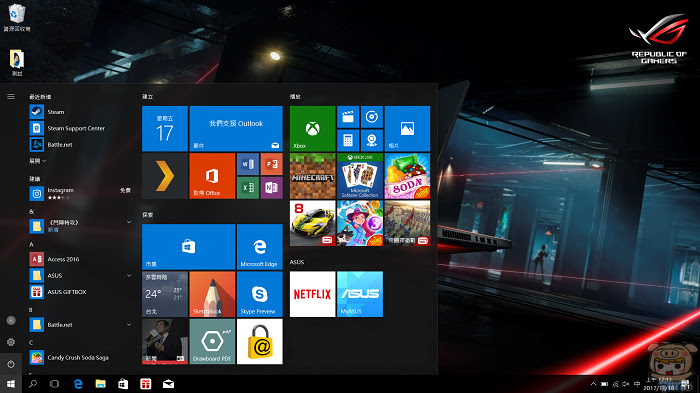Image resolution: width=700 pixels, height=393 pixels.
Task: Open the Asphalt 8 racing game tile
Action: click(x=312, y=223)
